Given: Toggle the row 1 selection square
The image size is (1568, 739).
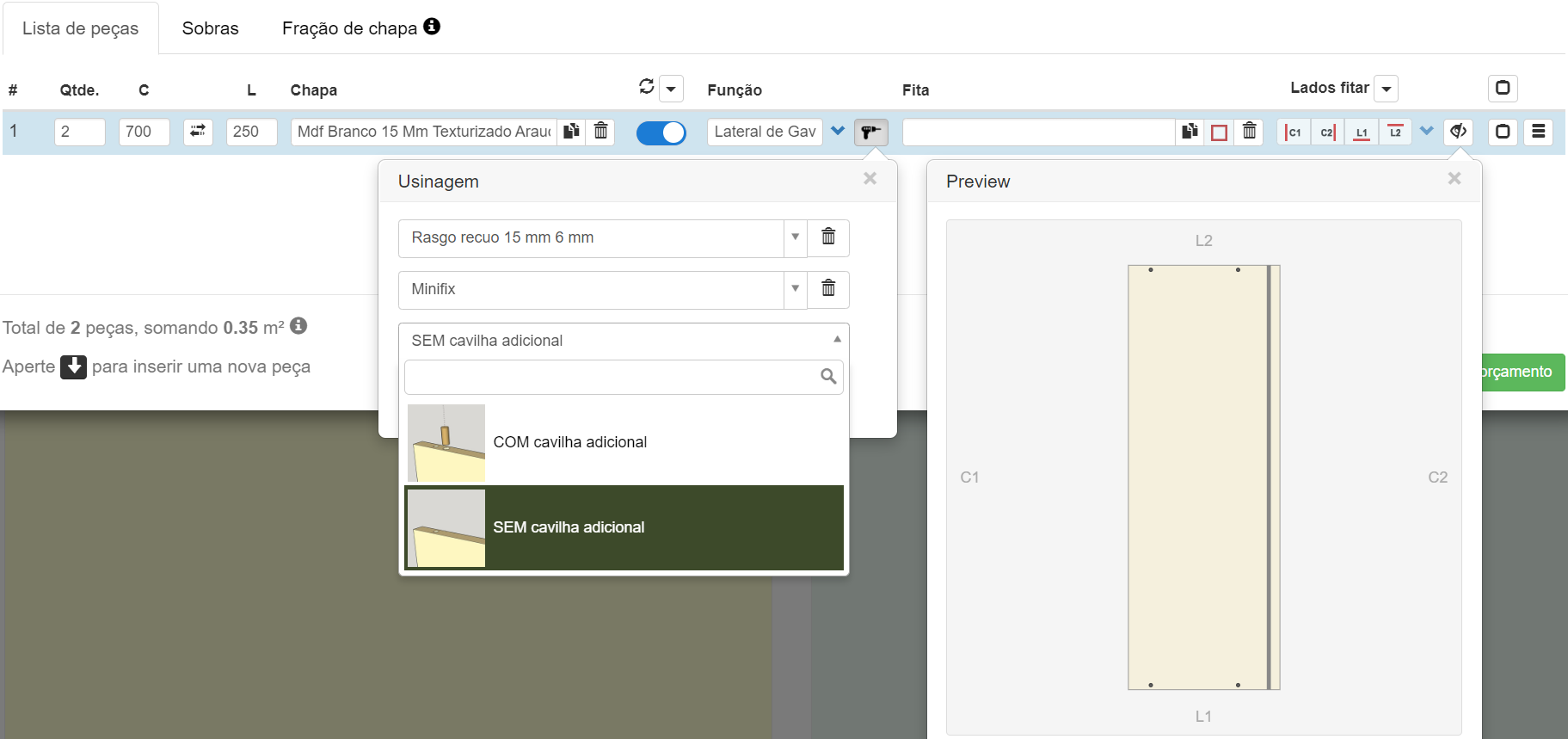Looking at the screenshot, I should (x=1503, y=132).
